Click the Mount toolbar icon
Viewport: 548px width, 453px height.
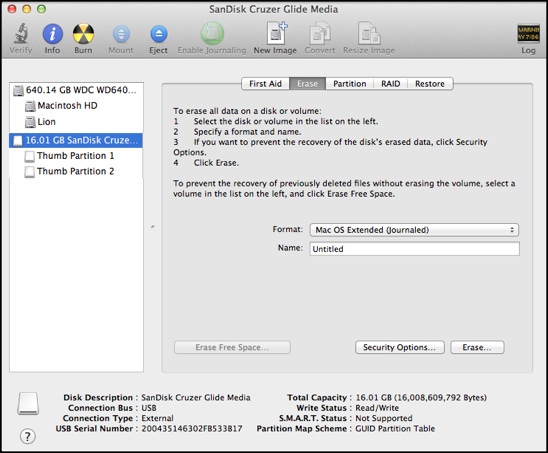[x=121, y=34]
